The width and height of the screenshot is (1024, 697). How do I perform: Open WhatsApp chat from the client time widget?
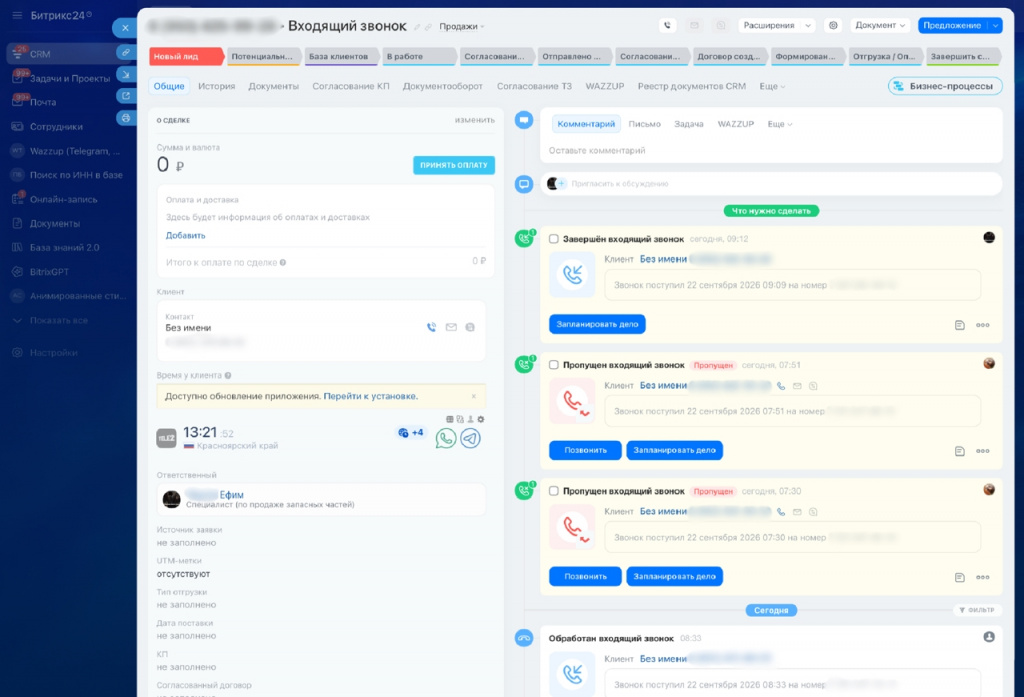(x=445, y=438)
